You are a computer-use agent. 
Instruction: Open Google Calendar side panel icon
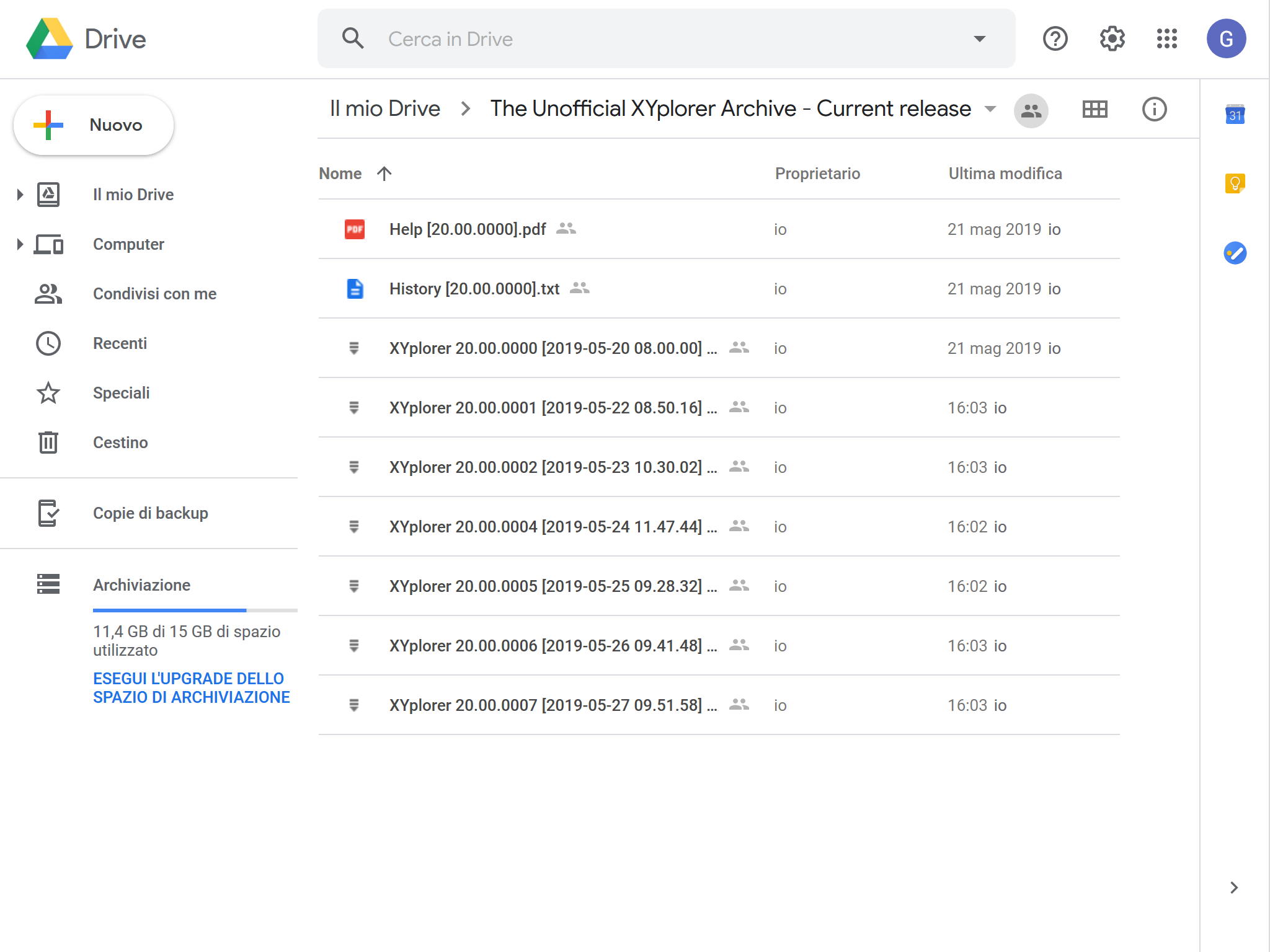coord(1235,115)
